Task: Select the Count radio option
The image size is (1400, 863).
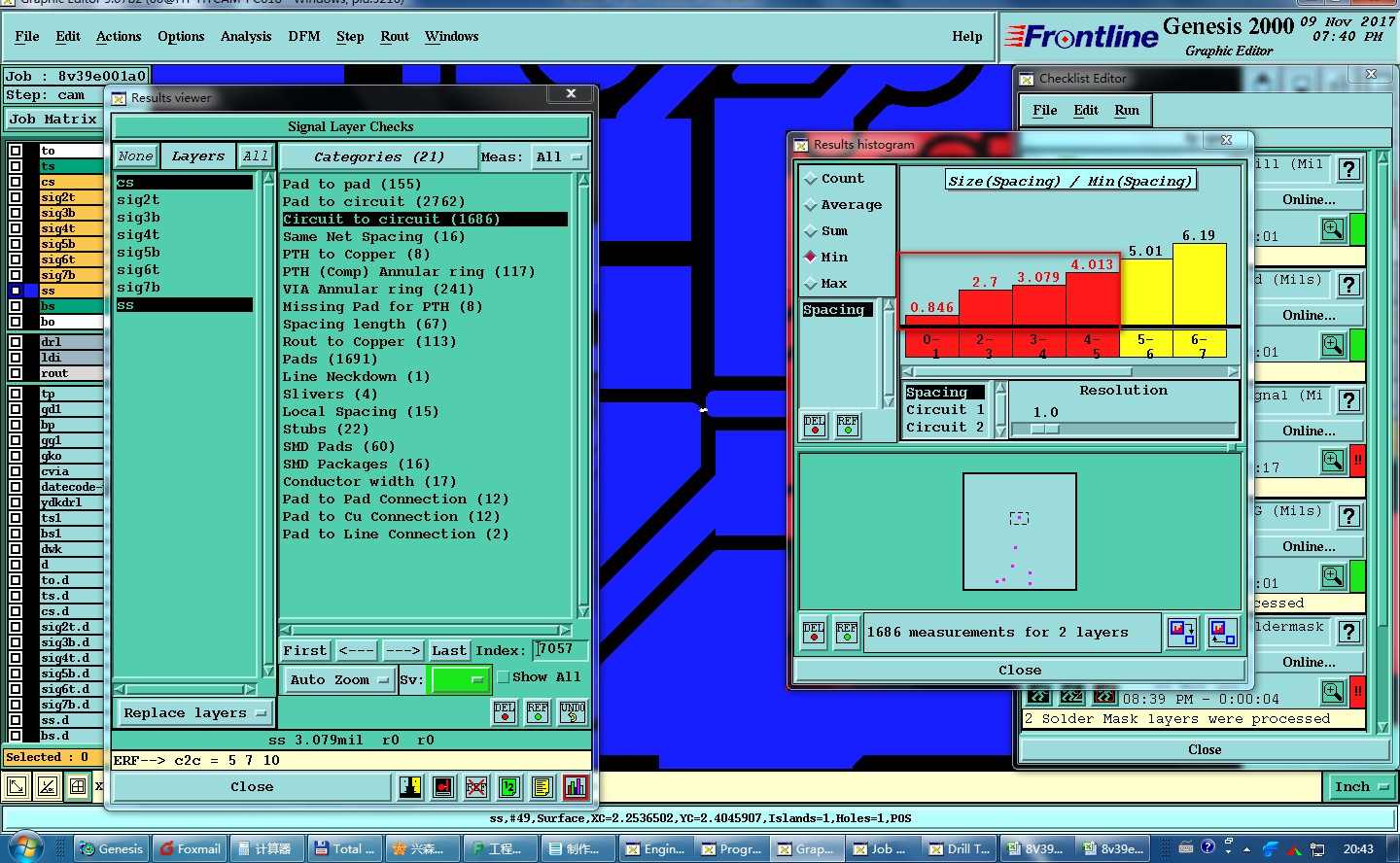Action: tap(832, 179)
